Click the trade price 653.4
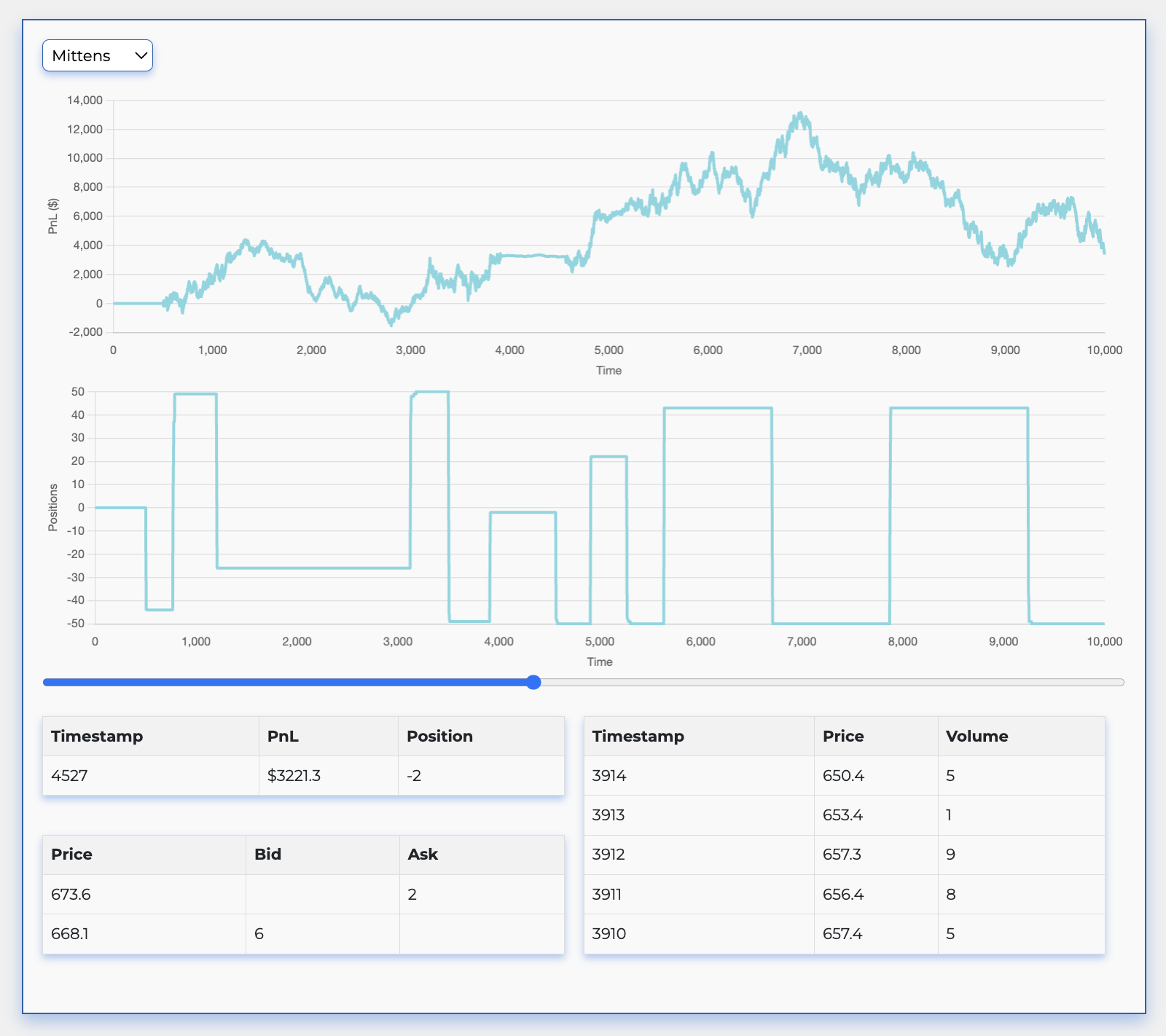The height and width of the screenshot is (1036, 1166). [x=842, y=815]
